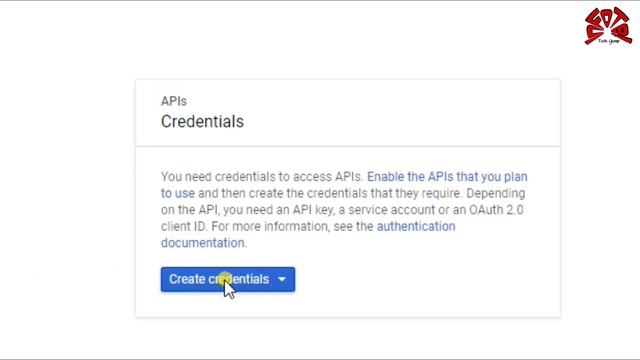Click the 'Depending' word in description
This screenshot has height=360, width=640.
pyautogui.click(x=496, y=193)
